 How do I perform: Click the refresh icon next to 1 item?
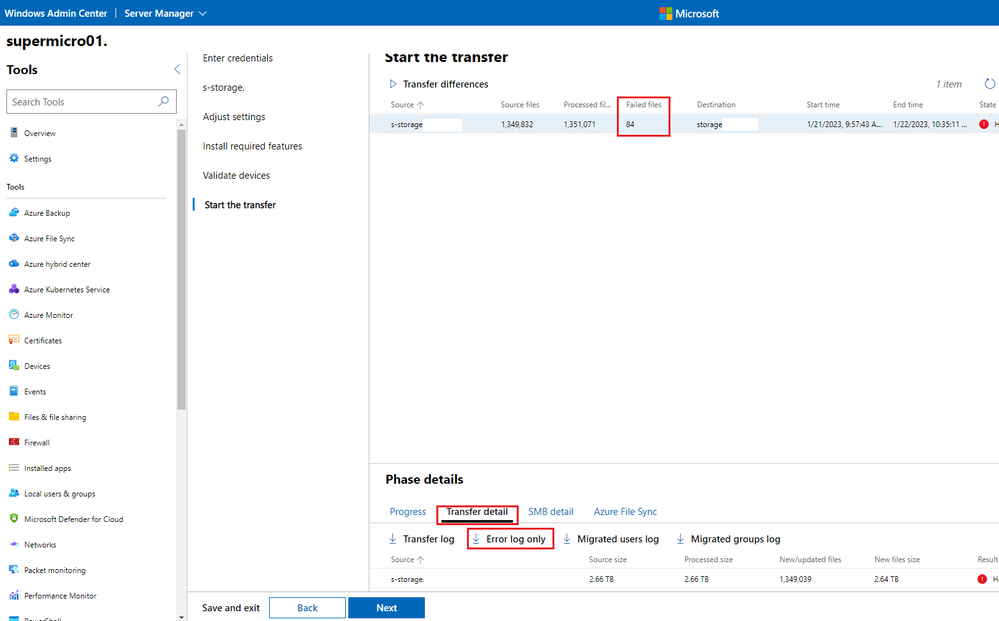[989, 83]
